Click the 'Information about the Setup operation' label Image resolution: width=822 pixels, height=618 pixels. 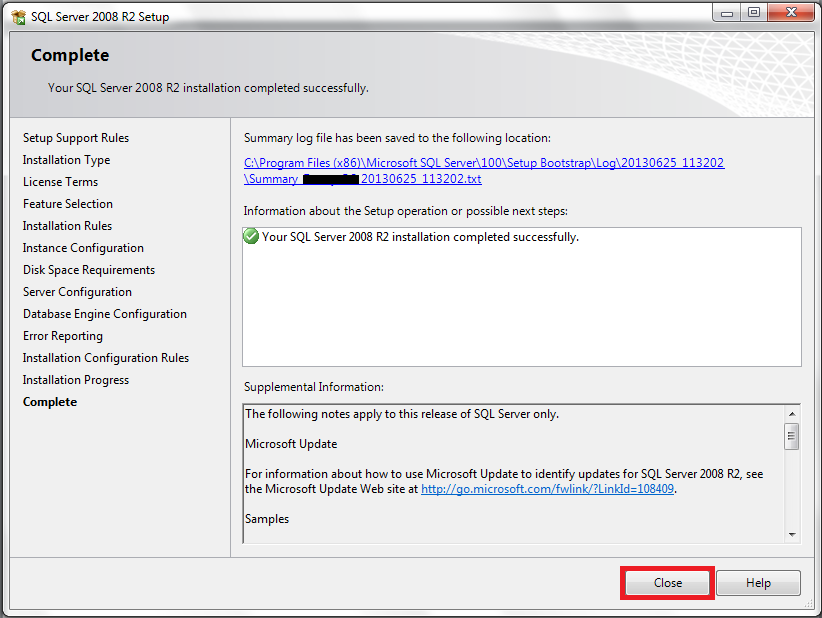(x=406, y=211)
